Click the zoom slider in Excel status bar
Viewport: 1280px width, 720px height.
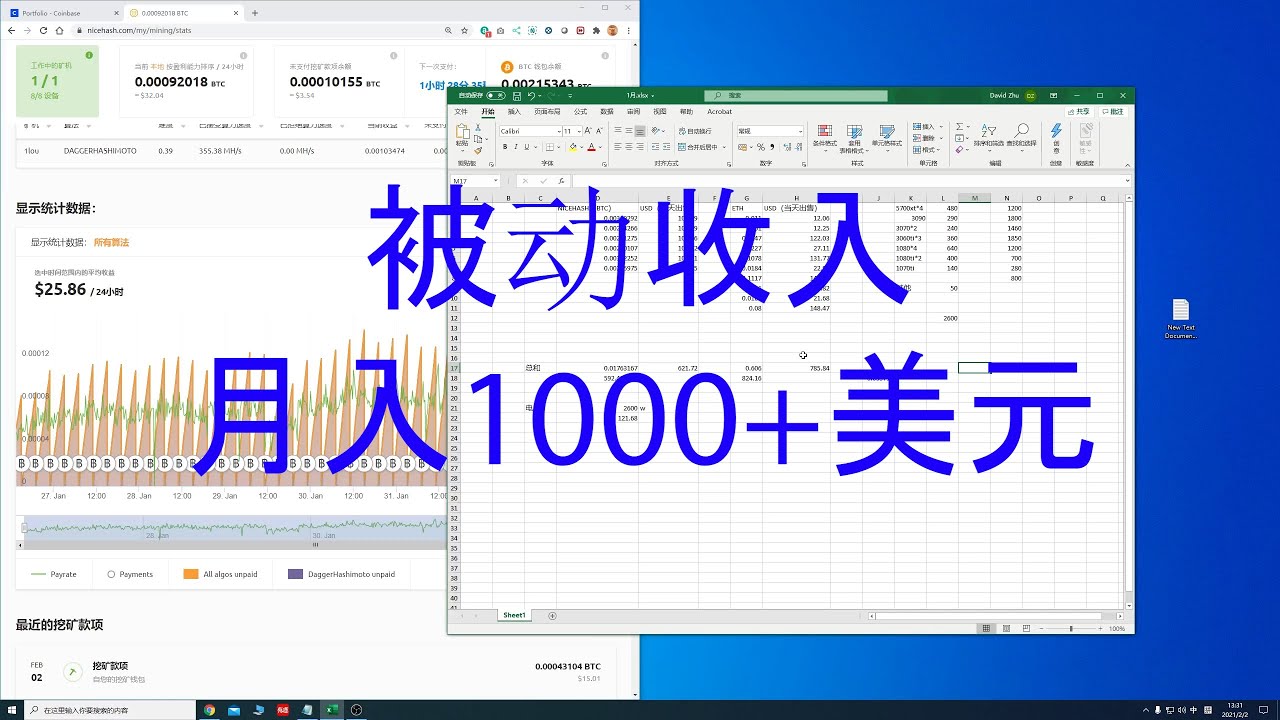[1070, 629]
